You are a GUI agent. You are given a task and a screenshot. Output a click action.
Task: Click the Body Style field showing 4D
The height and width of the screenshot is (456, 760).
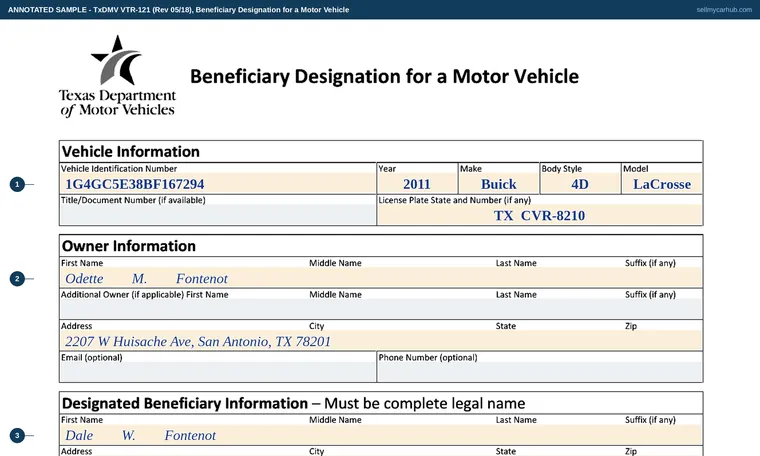coord(580,184)
